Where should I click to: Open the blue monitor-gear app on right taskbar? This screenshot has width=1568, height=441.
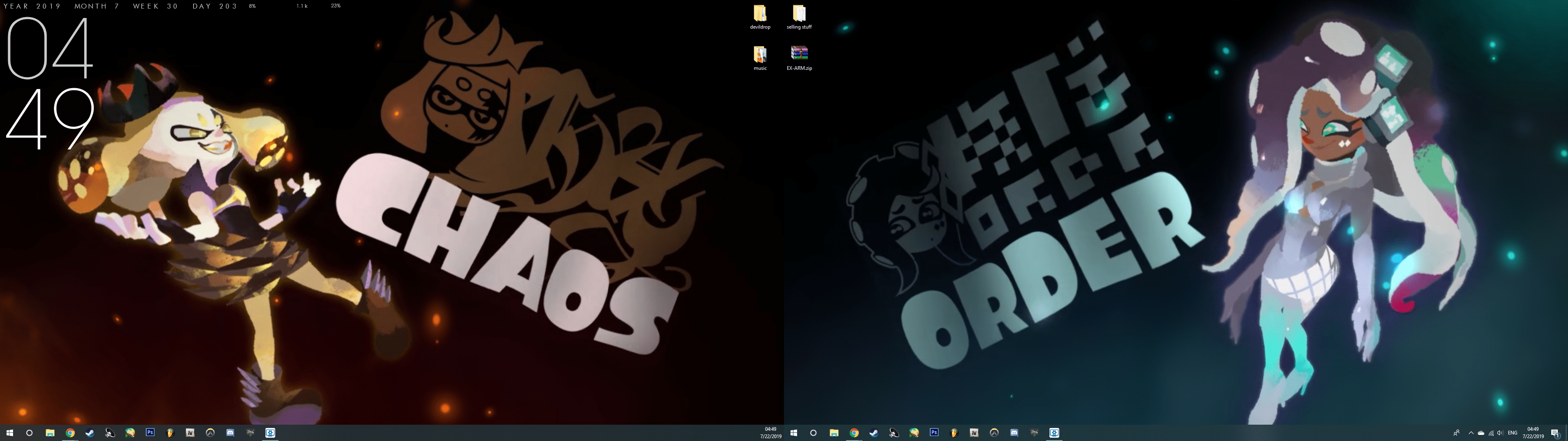point(1054,432)
